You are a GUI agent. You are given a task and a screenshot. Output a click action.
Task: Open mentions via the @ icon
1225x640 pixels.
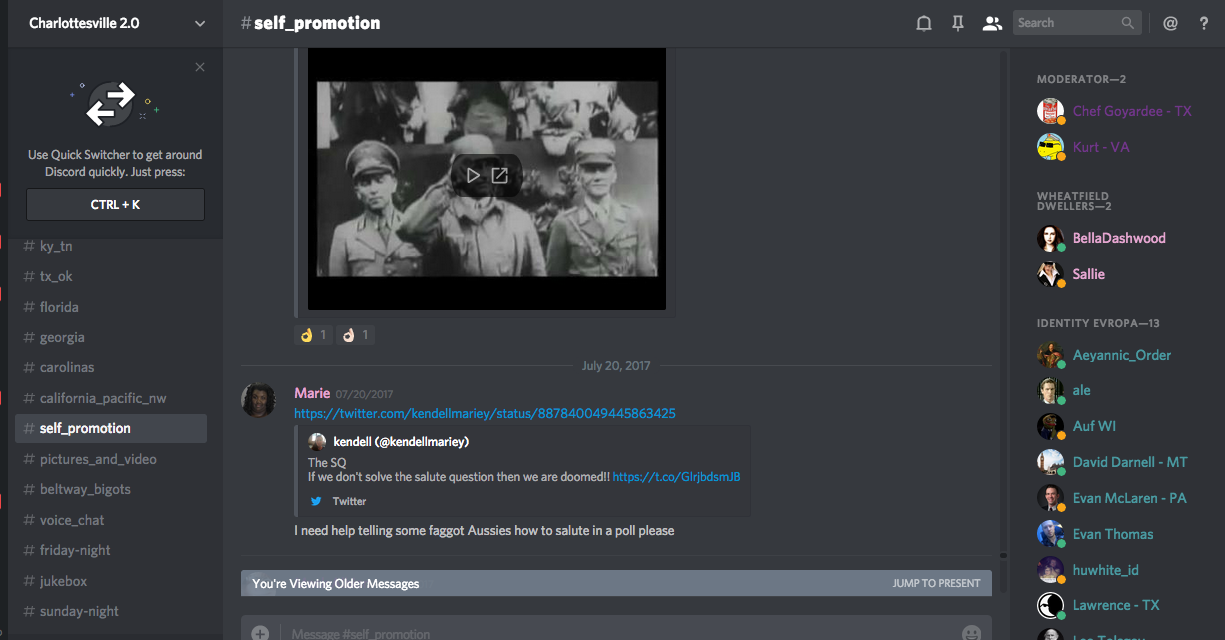pos(1170,23)
